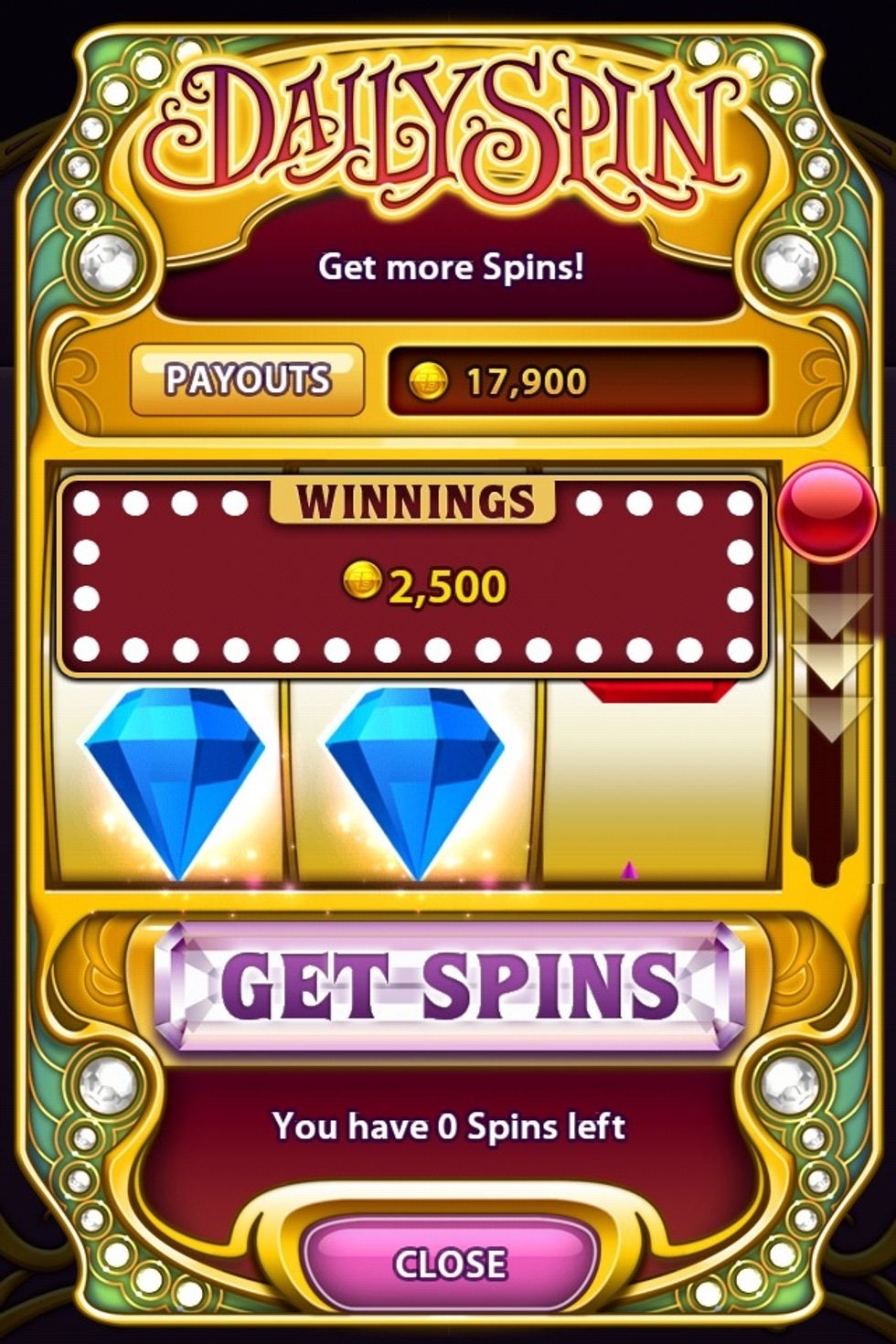The image size is (896, 1344).
Task: Click the middle down-arrow on lever track
Action: pyautogui.click(x=830, y=667)
